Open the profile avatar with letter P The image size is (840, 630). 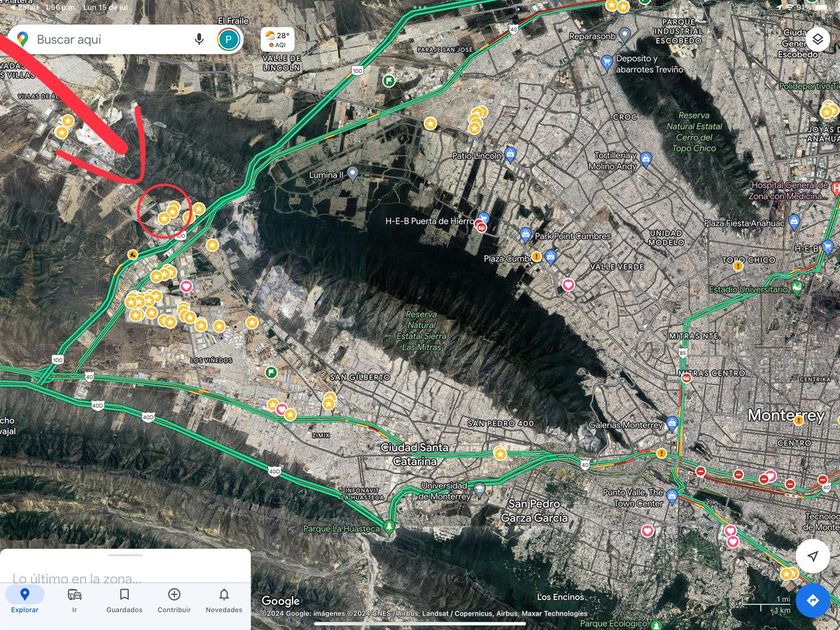coord(228,39)
